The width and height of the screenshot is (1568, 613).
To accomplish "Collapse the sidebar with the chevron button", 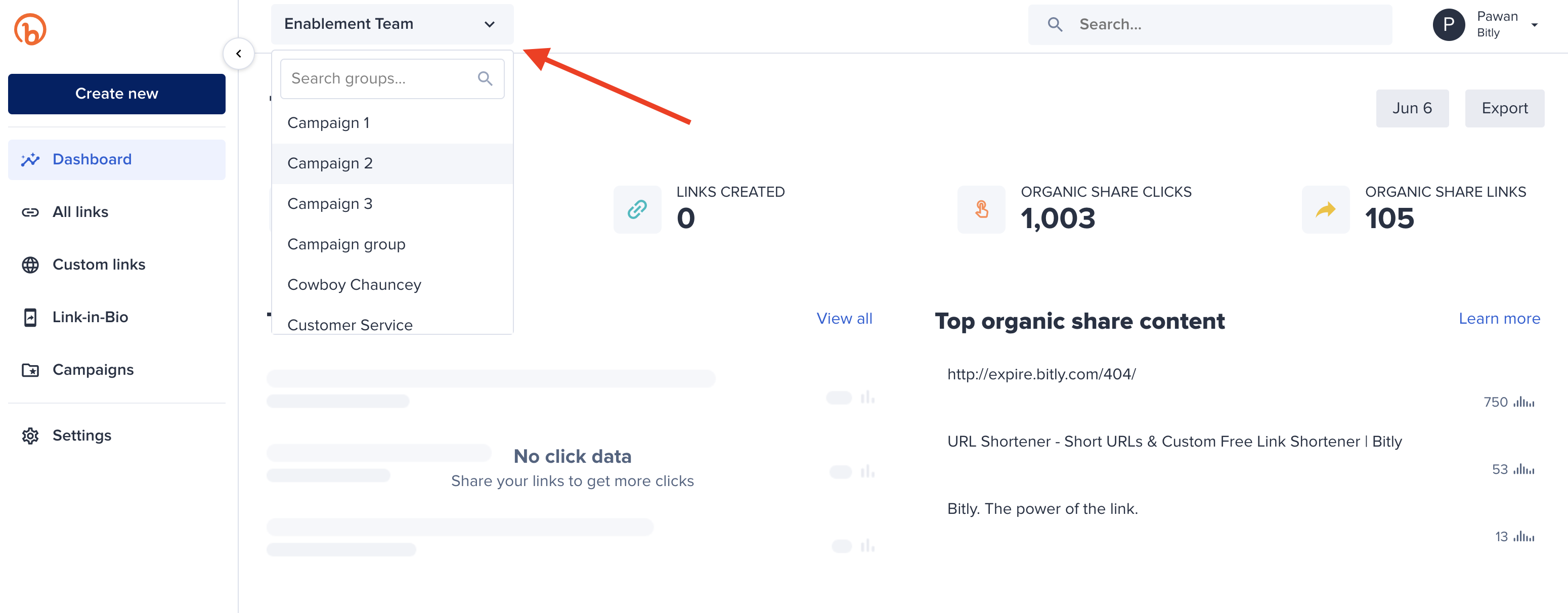I will [239, 54].
